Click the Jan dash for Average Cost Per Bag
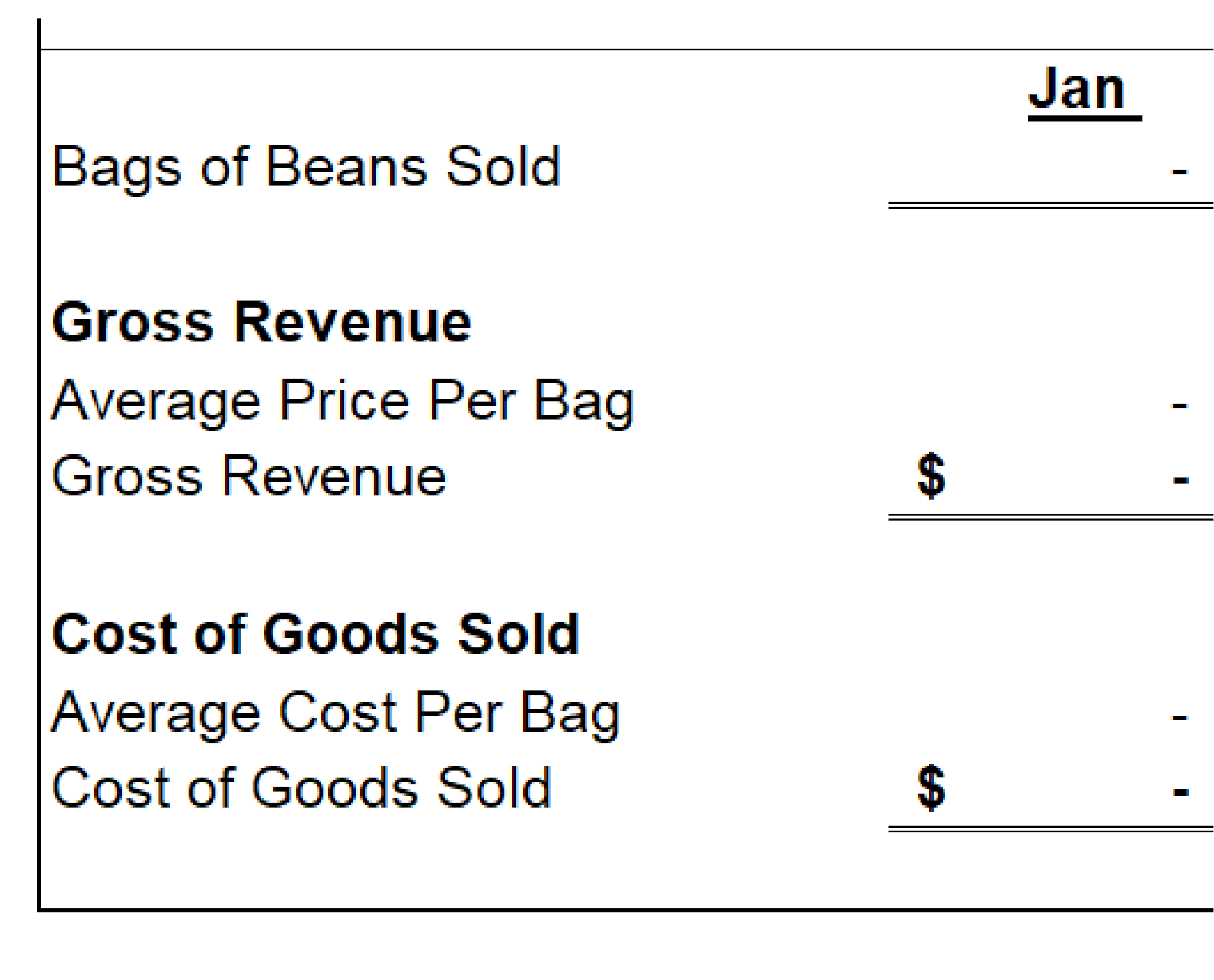 coord(1179,718)
